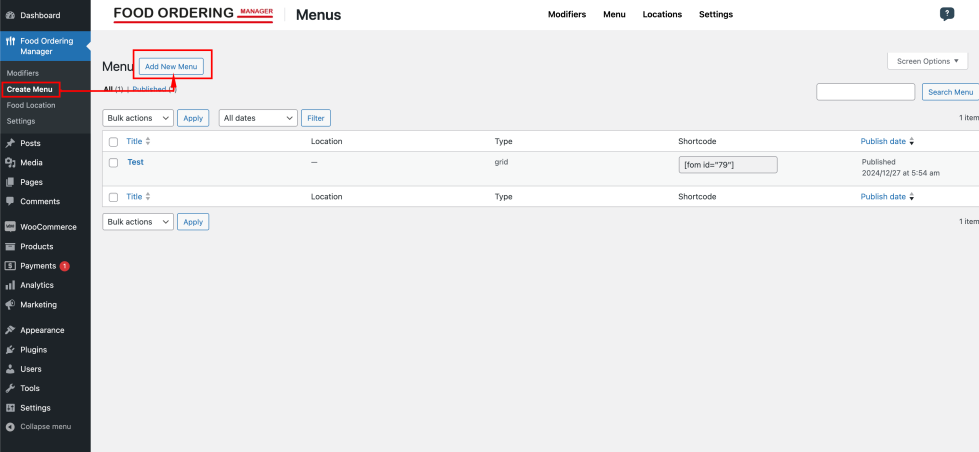
Task: Click the Add New Menu button
Action: 172,66
